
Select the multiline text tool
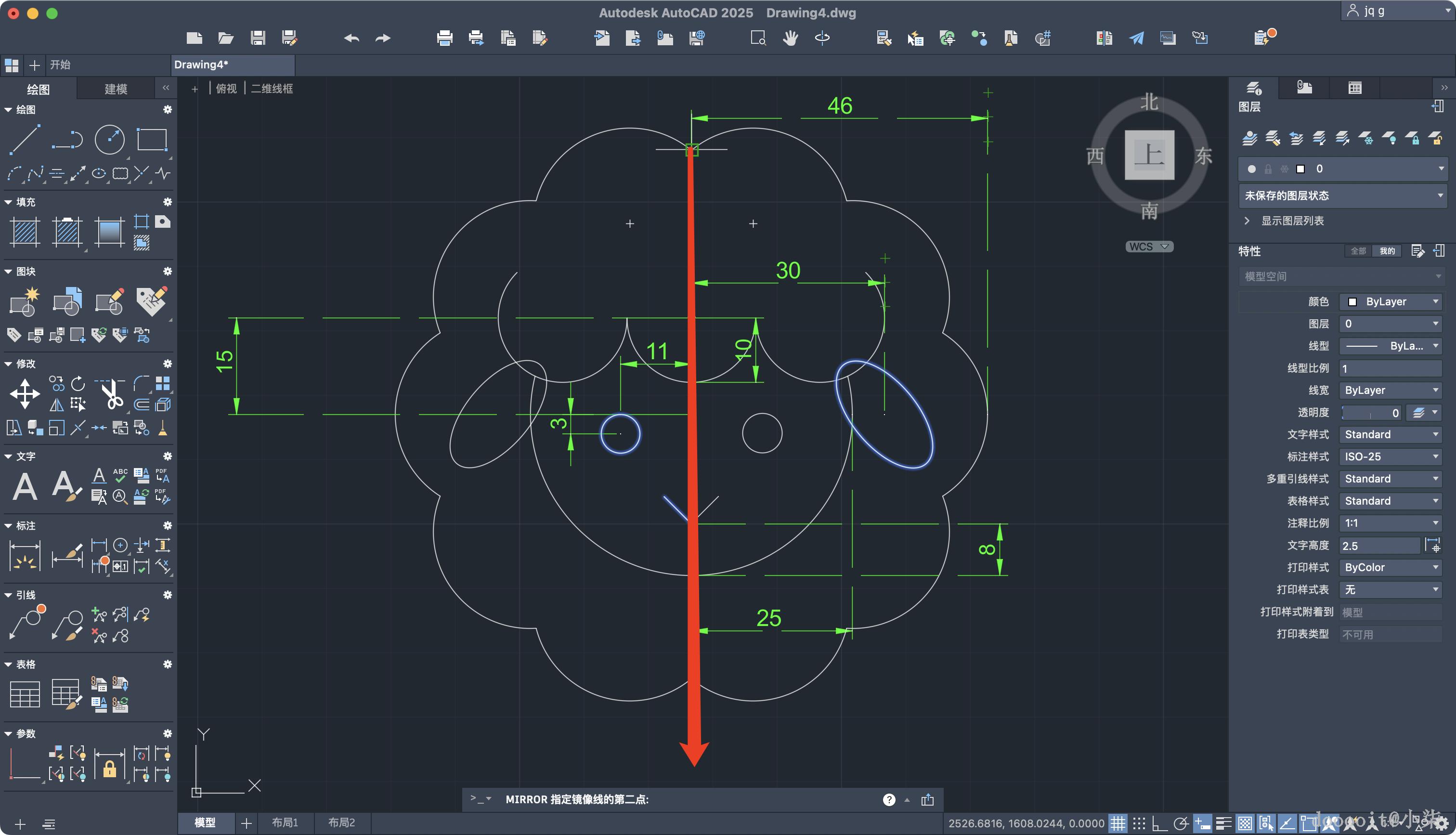(25, 487)
